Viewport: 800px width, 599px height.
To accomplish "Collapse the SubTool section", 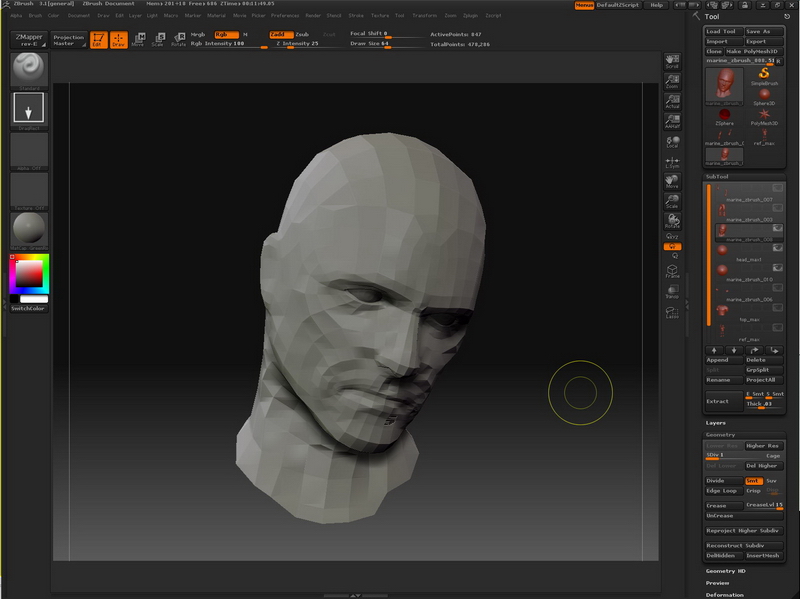I will pyautogui.click(x=717, y=177).
